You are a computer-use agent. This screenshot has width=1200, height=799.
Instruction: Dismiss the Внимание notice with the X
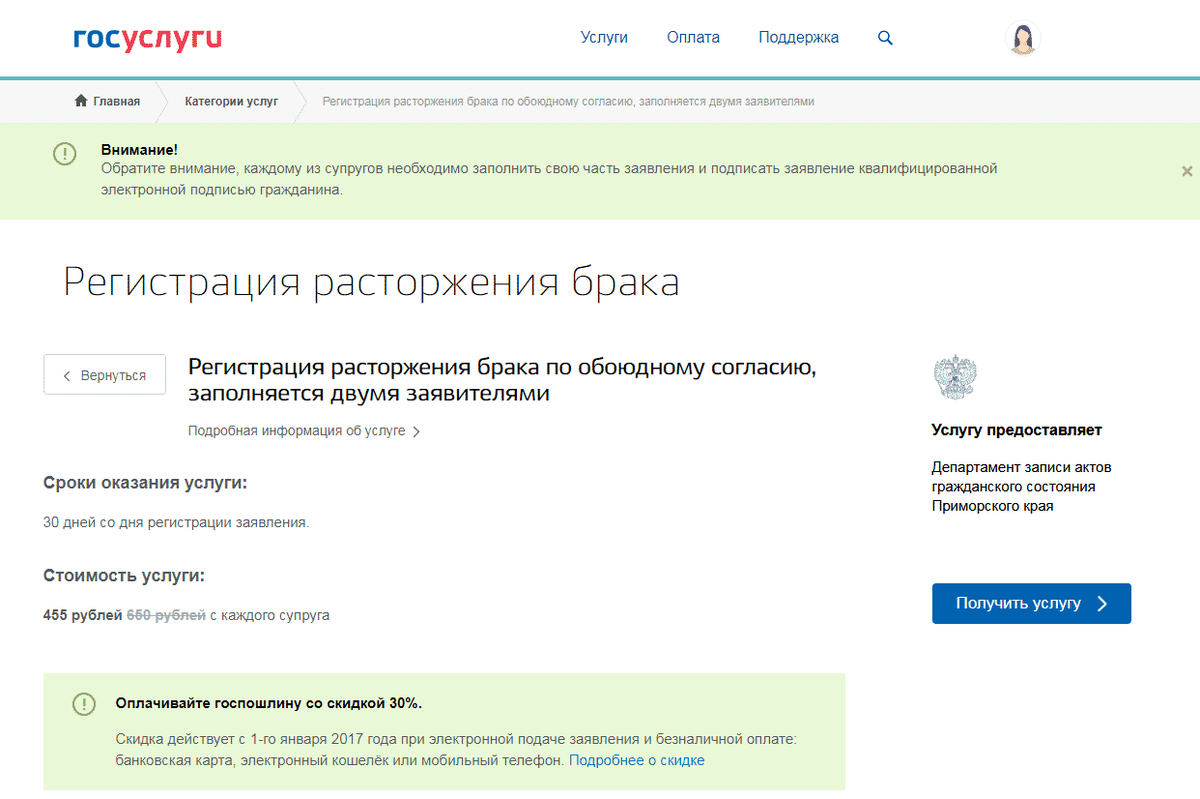pos(1187,171)
